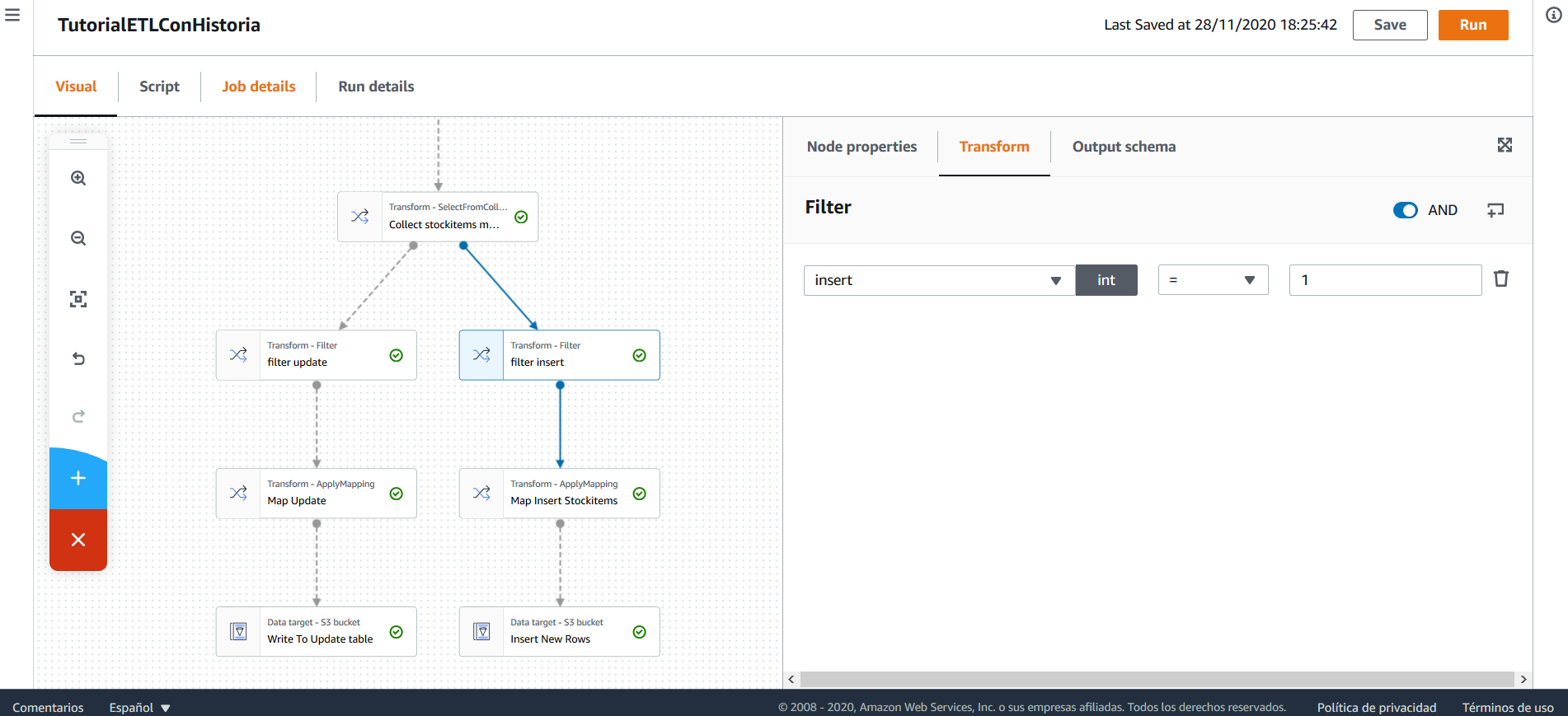The width and height of the screenshot is (1568, 716).
Task: Click the filter update node icon
Action: click(238, 355)
